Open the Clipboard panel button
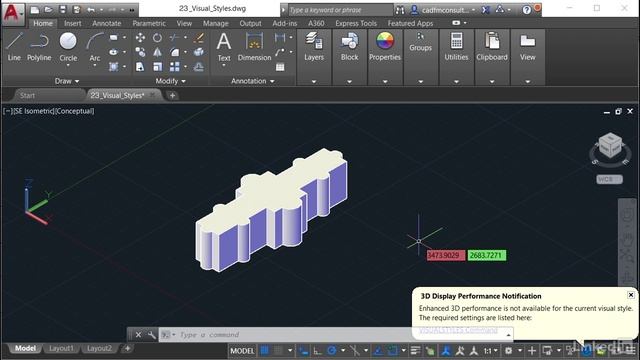Image resolution: width=640 pixels, height=360 pixels. click(492, 47)
